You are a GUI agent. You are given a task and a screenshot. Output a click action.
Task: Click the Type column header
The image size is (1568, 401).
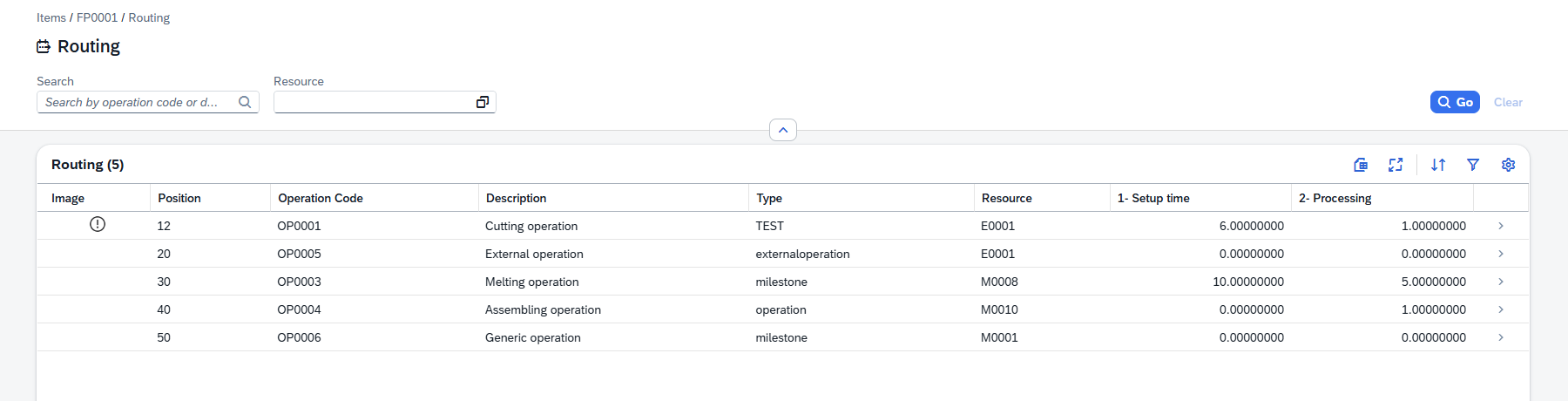(x=862, y=198)
